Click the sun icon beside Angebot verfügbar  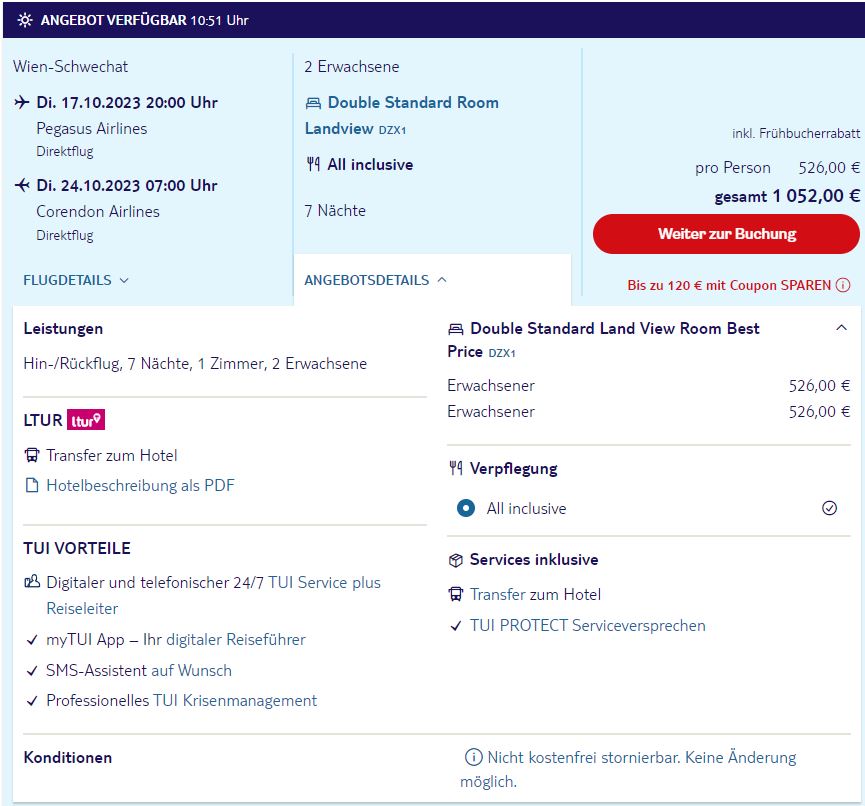(25, 20)
